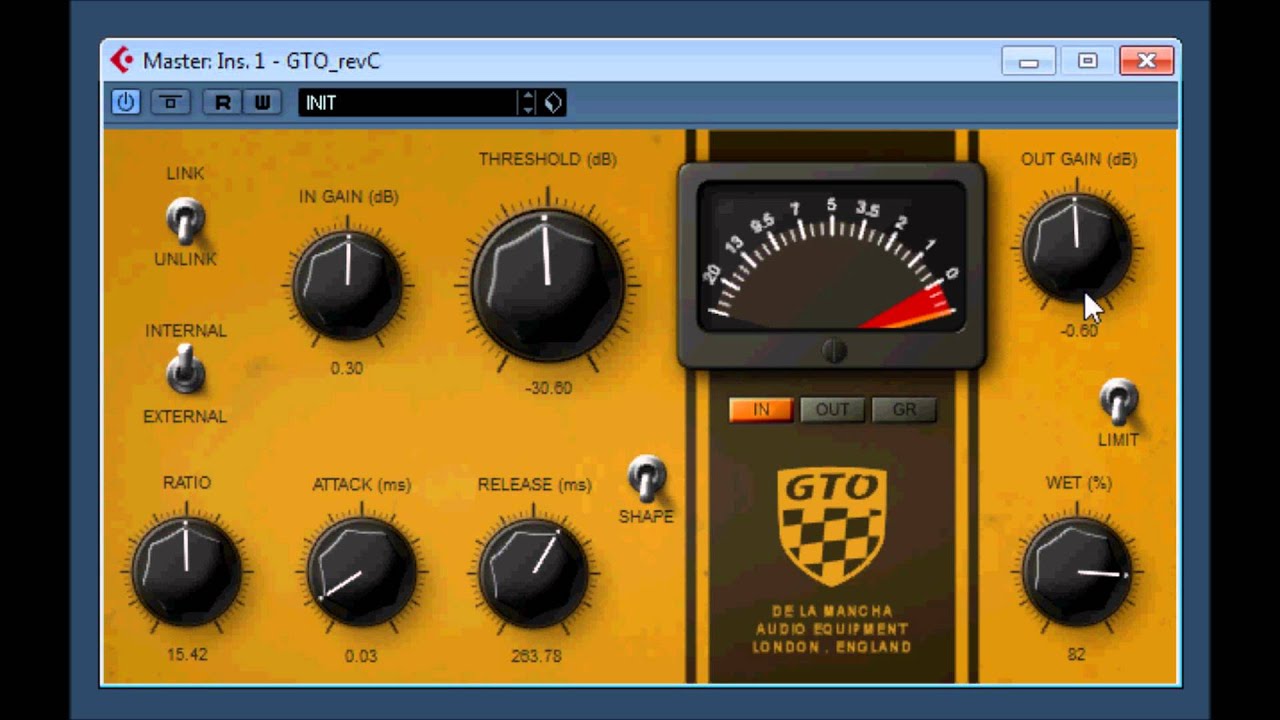
Task: Open the INIT preset name field
Action: (x=407, y=102)
